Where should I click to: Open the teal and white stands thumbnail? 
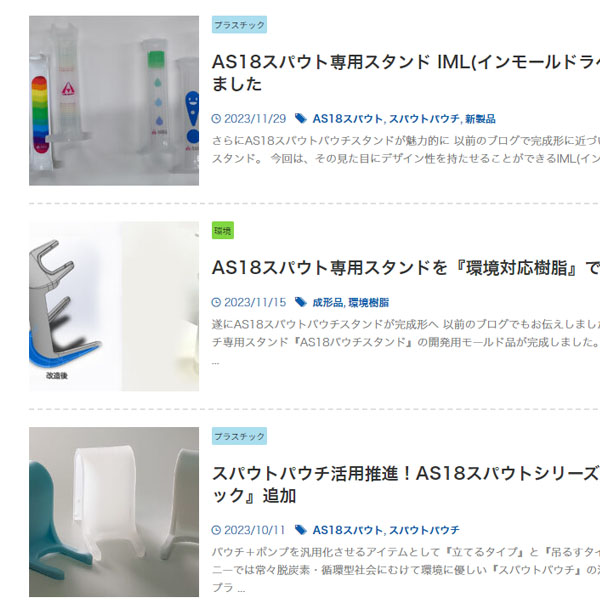114,512
